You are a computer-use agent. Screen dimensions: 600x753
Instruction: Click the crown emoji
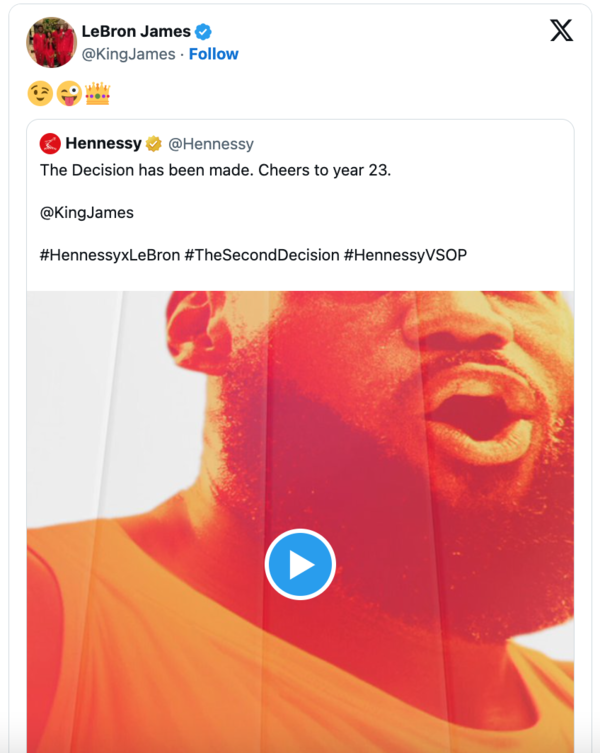97,95
